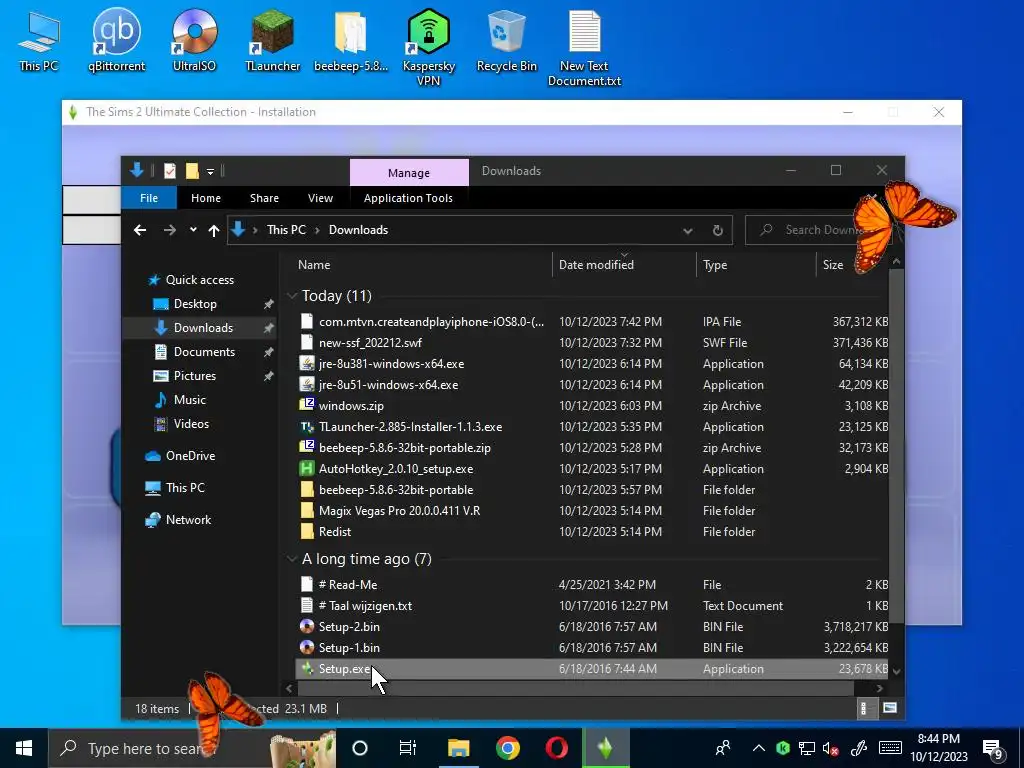
Task: Switch to the Share ribbon tab
Action: (264, 198)
